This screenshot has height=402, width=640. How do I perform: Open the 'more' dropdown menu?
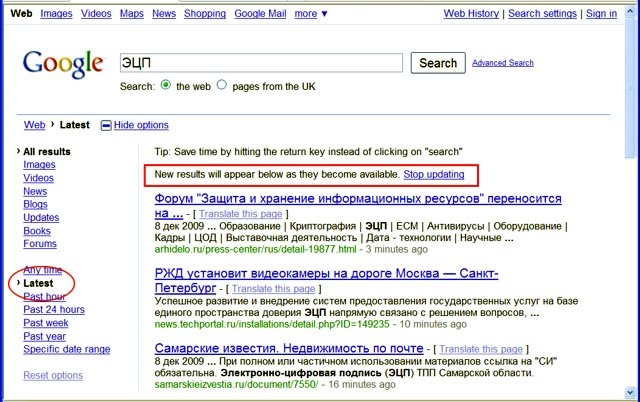point(311,14)
